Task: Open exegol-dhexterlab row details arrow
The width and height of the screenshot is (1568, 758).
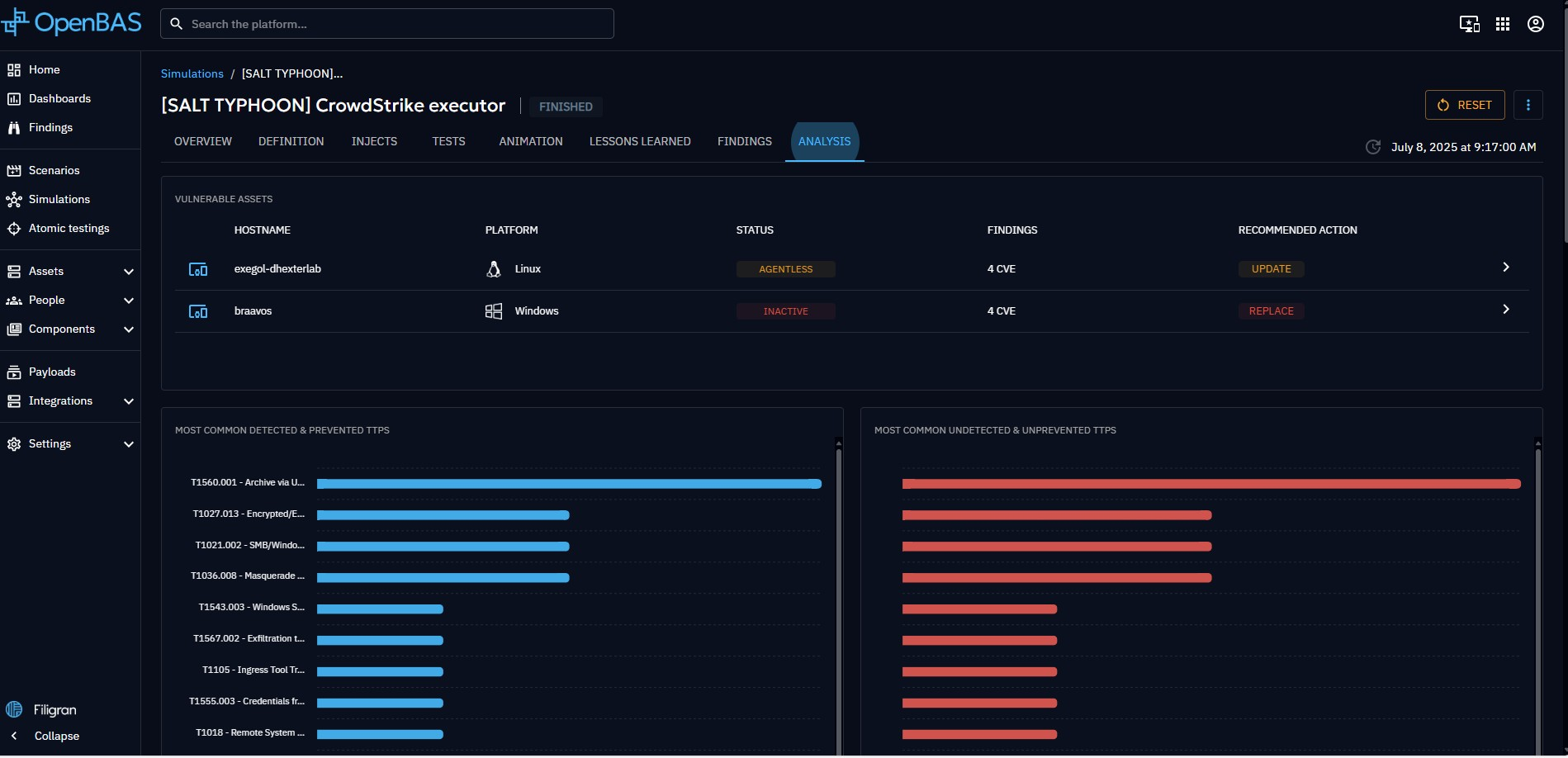Action: click(1505, 268)
